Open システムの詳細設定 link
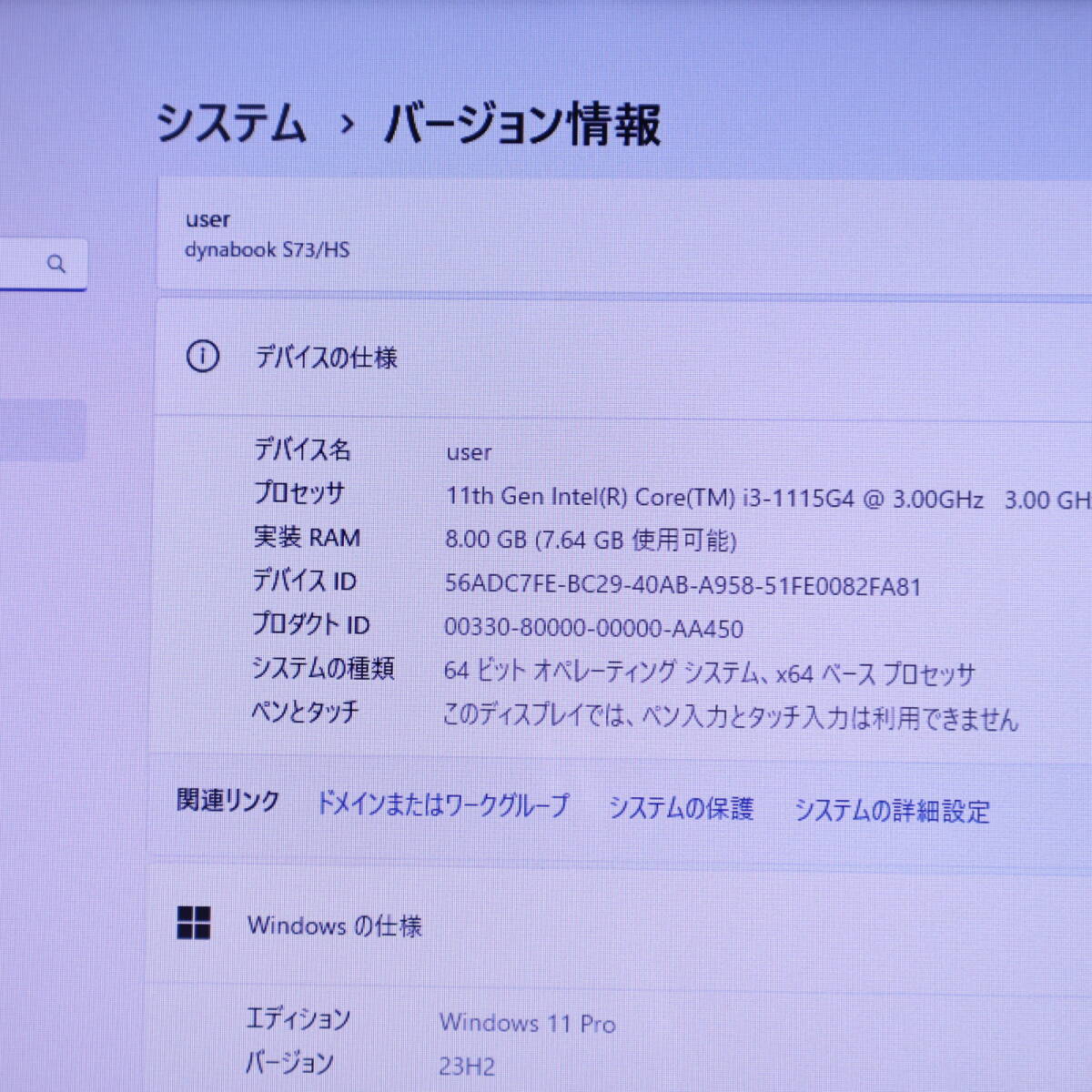 pyautogui.click(x=892, y=810)
